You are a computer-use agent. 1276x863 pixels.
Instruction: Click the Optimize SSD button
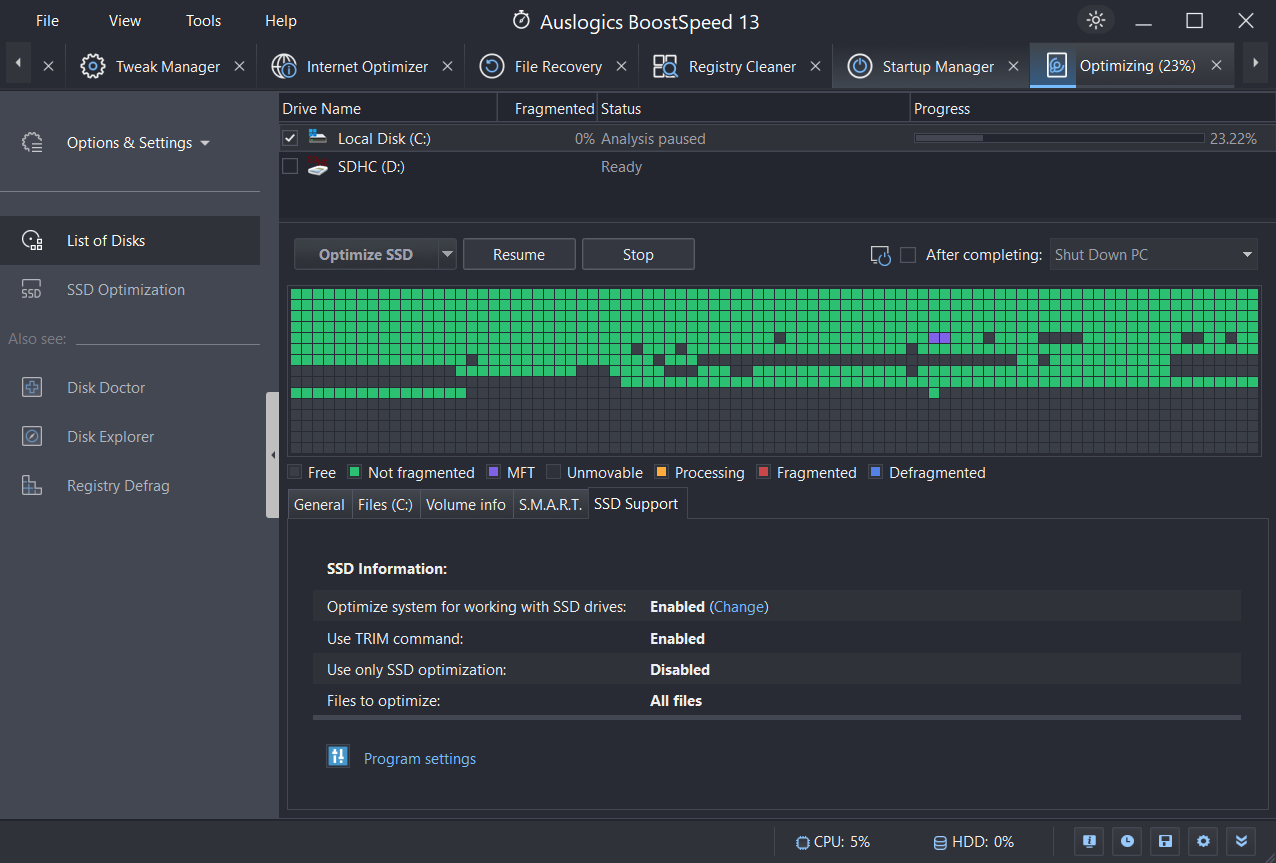pyautogui.click(x=366, y=255)
